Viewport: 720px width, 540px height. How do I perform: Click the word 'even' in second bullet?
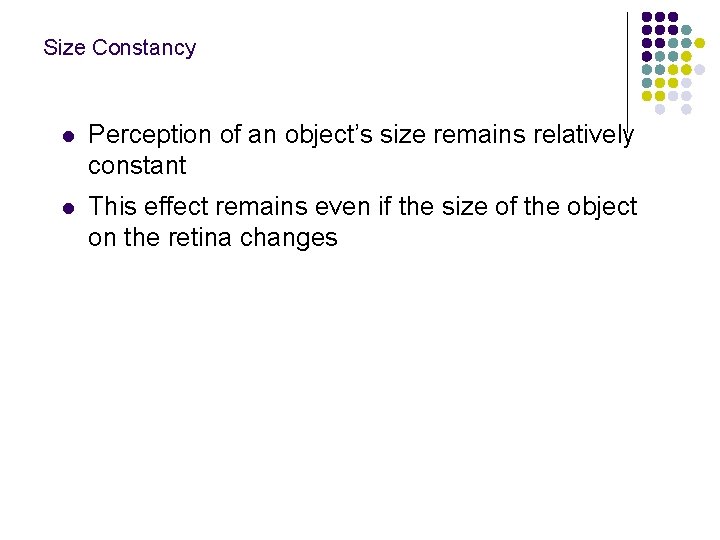point(343,207)
